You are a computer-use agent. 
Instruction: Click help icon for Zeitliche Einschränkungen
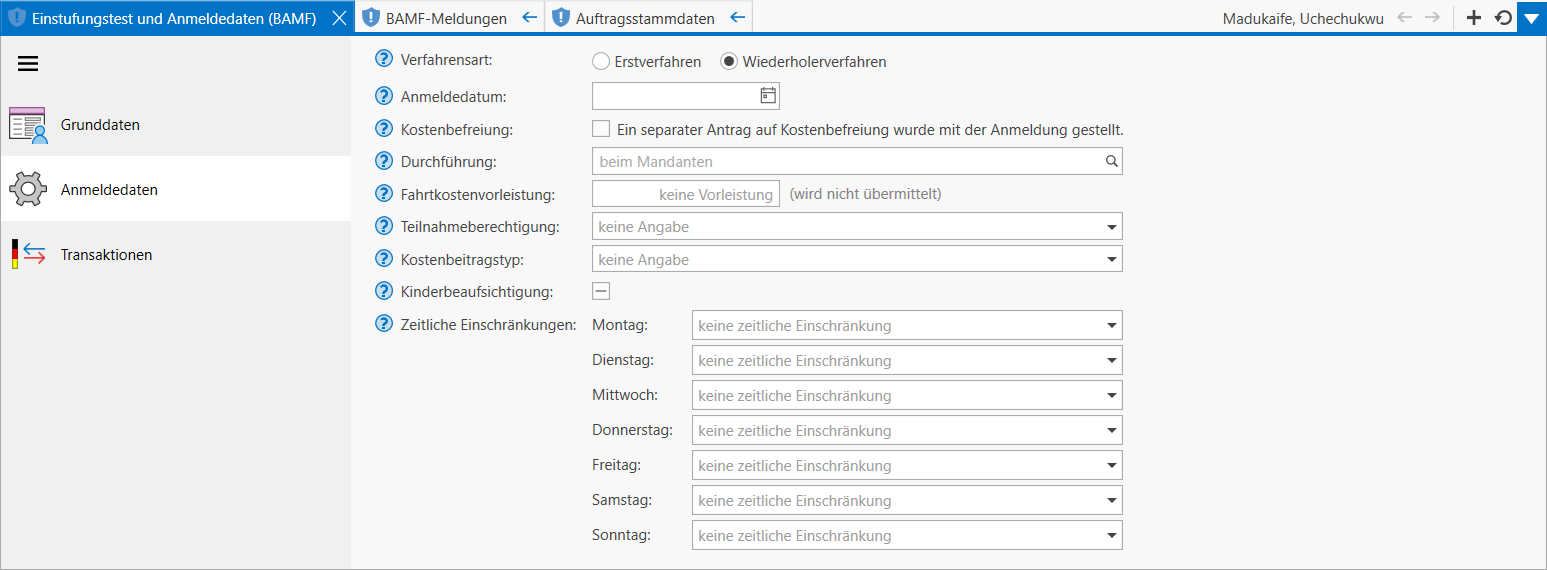(383, 324)
